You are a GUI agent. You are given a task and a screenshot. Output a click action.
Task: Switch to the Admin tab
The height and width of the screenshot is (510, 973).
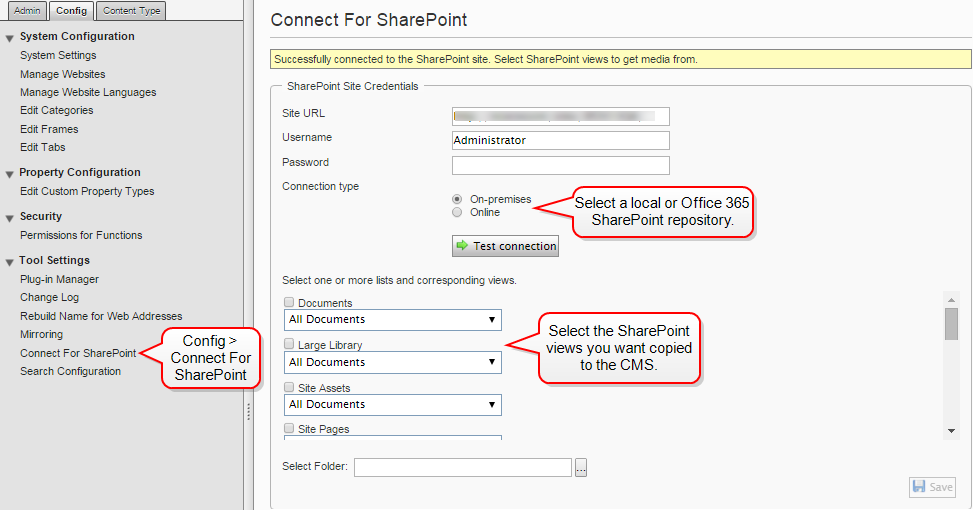click(27, 11)
